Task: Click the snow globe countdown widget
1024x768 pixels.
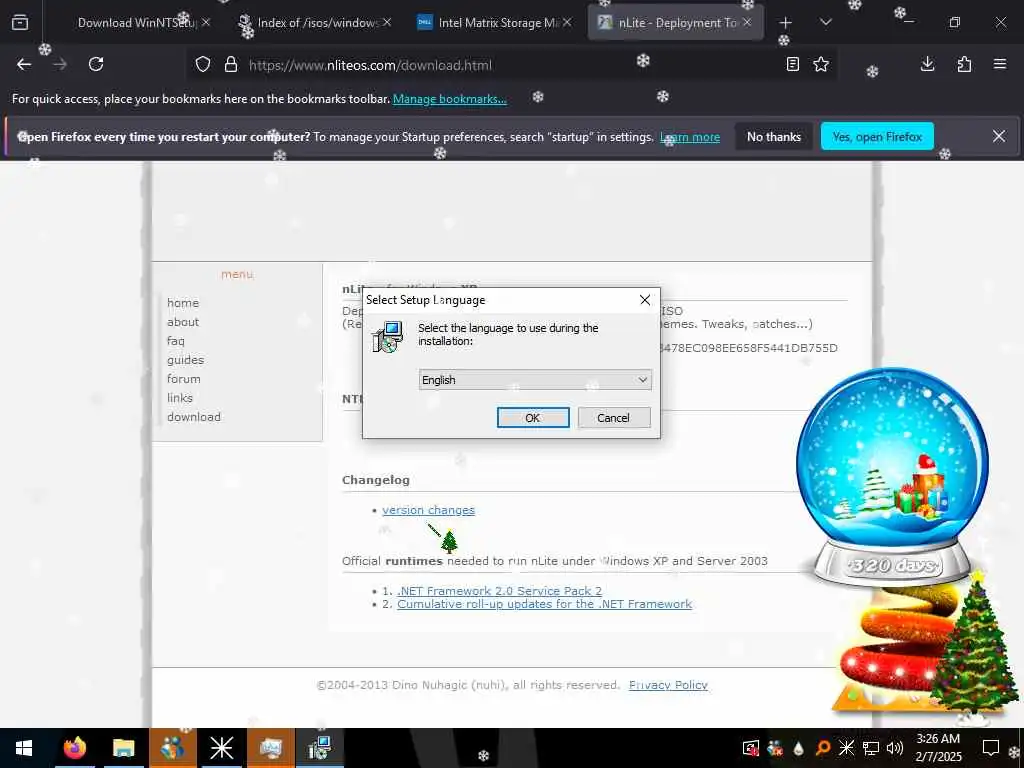Action: [892, 475]
